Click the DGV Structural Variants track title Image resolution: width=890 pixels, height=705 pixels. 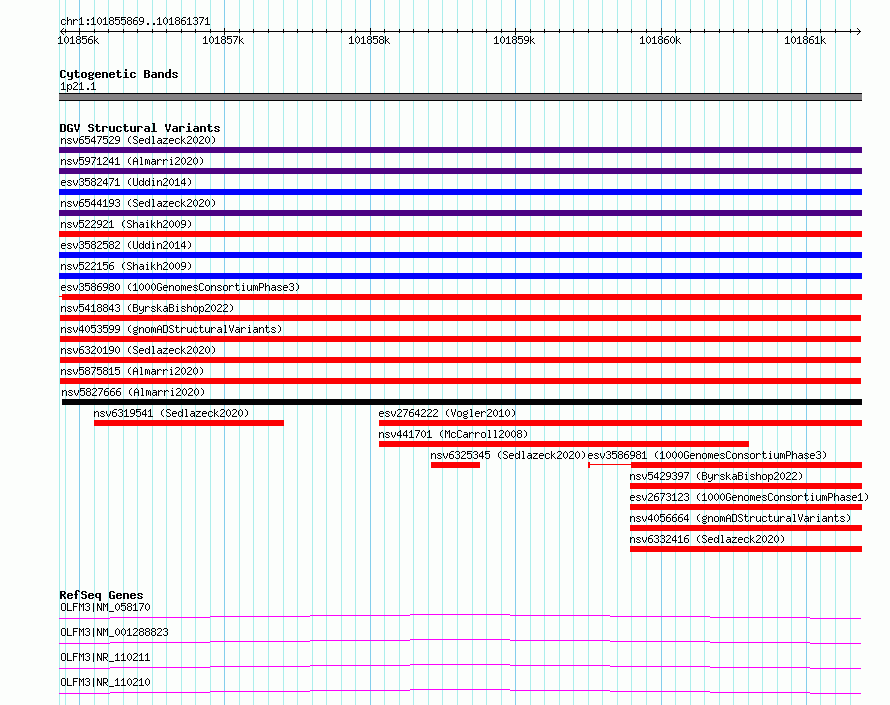pos(140,128)
